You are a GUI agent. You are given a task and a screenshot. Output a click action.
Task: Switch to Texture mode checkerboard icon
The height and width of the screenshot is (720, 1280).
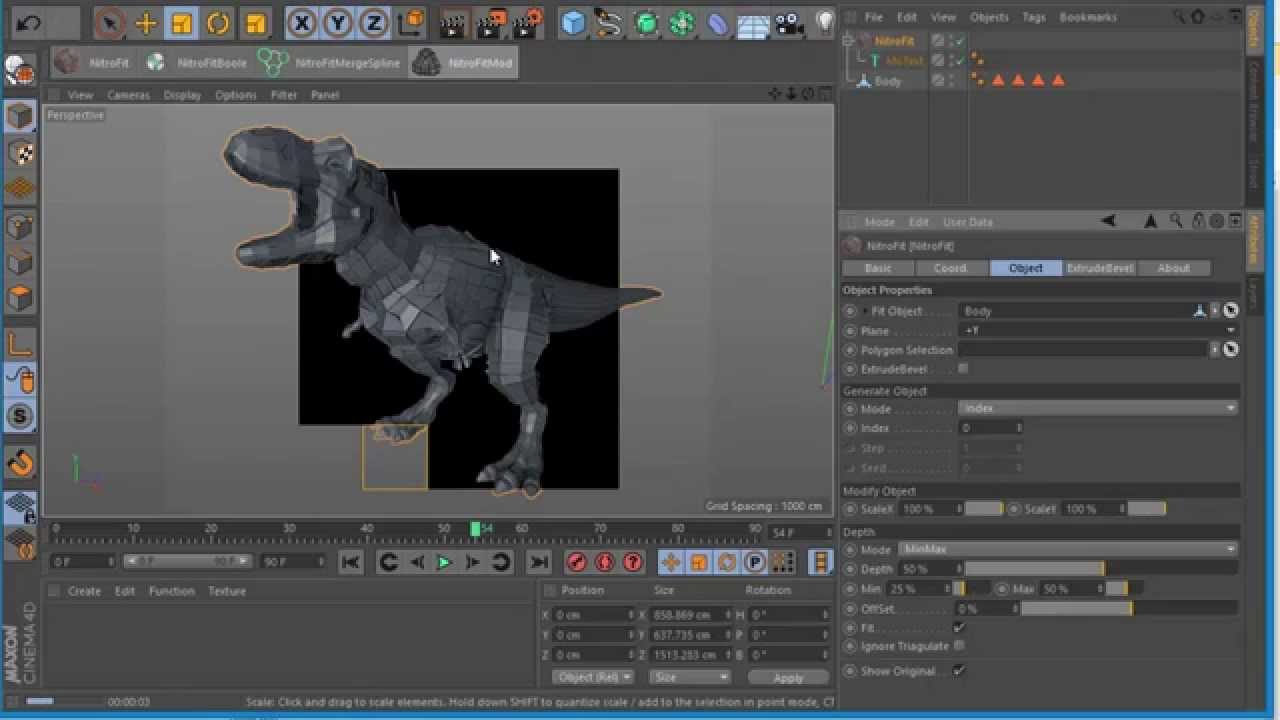(20, 153)
